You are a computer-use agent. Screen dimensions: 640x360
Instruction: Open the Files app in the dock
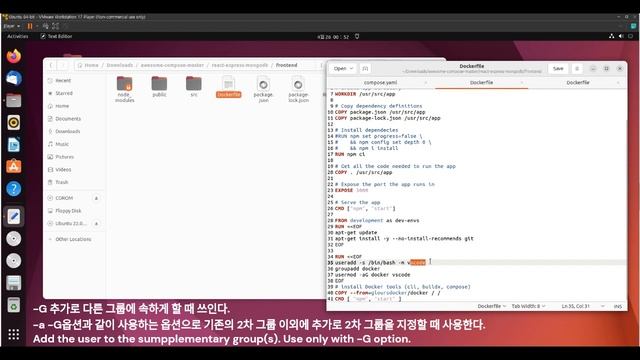14,100
